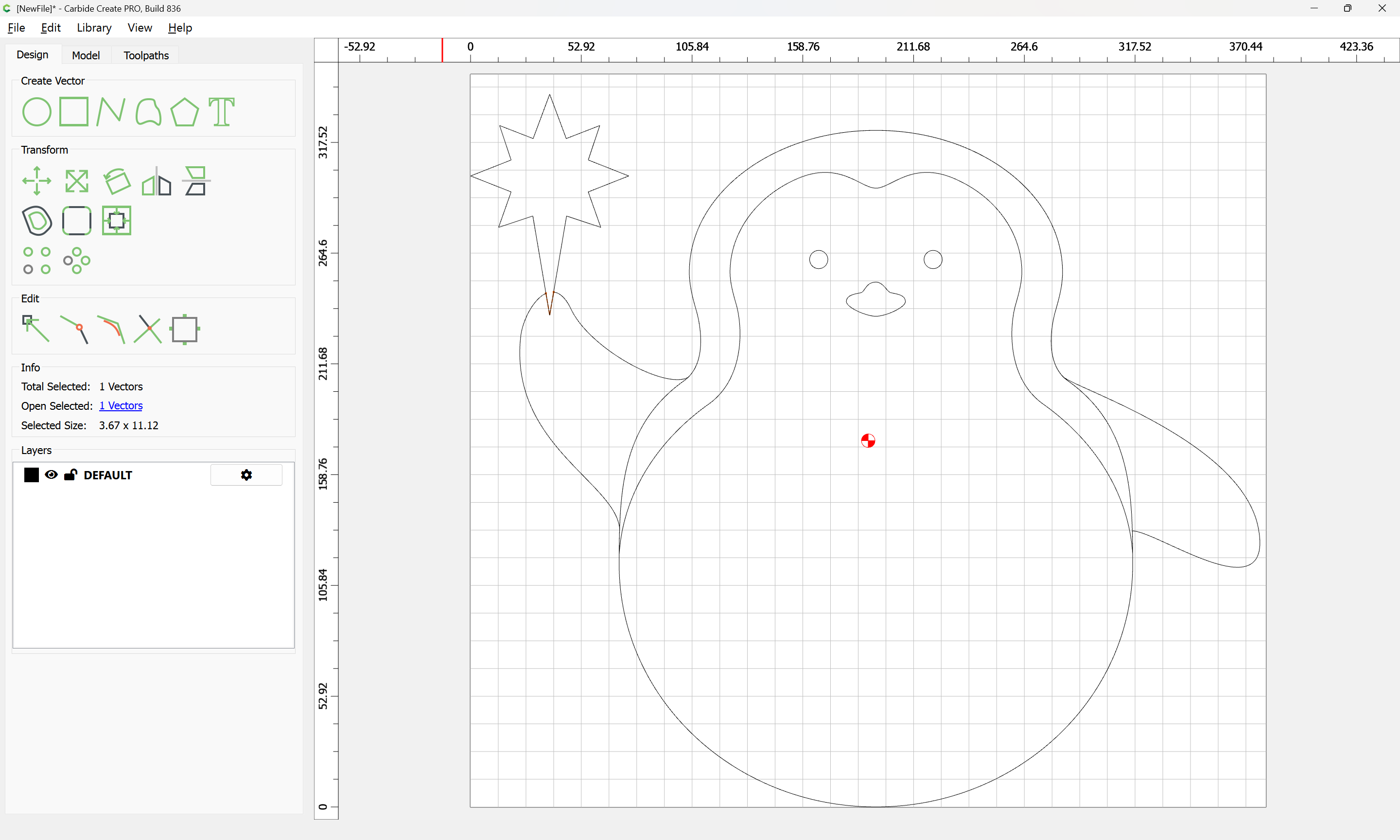This screenshot has height=840, width=1400.
Task: Click the '1 Vectors' open selected link
Action: 121,406
